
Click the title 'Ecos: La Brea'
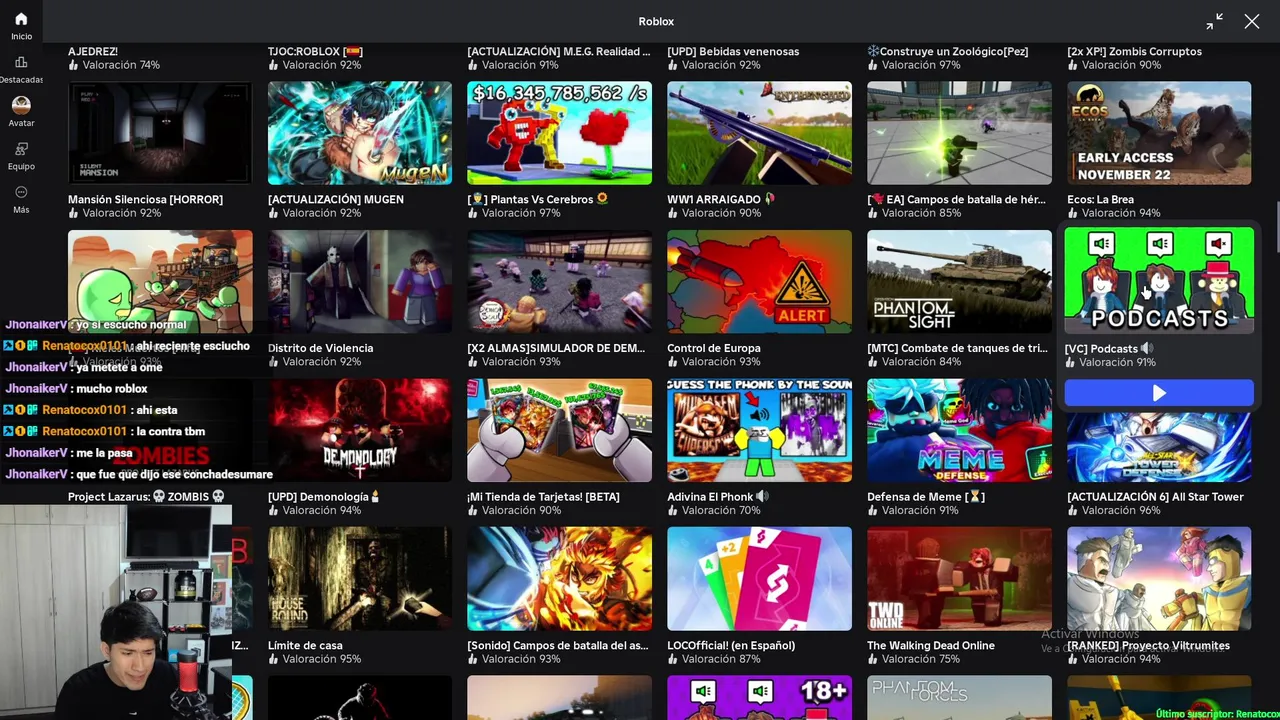click(x=1100, y=199)
